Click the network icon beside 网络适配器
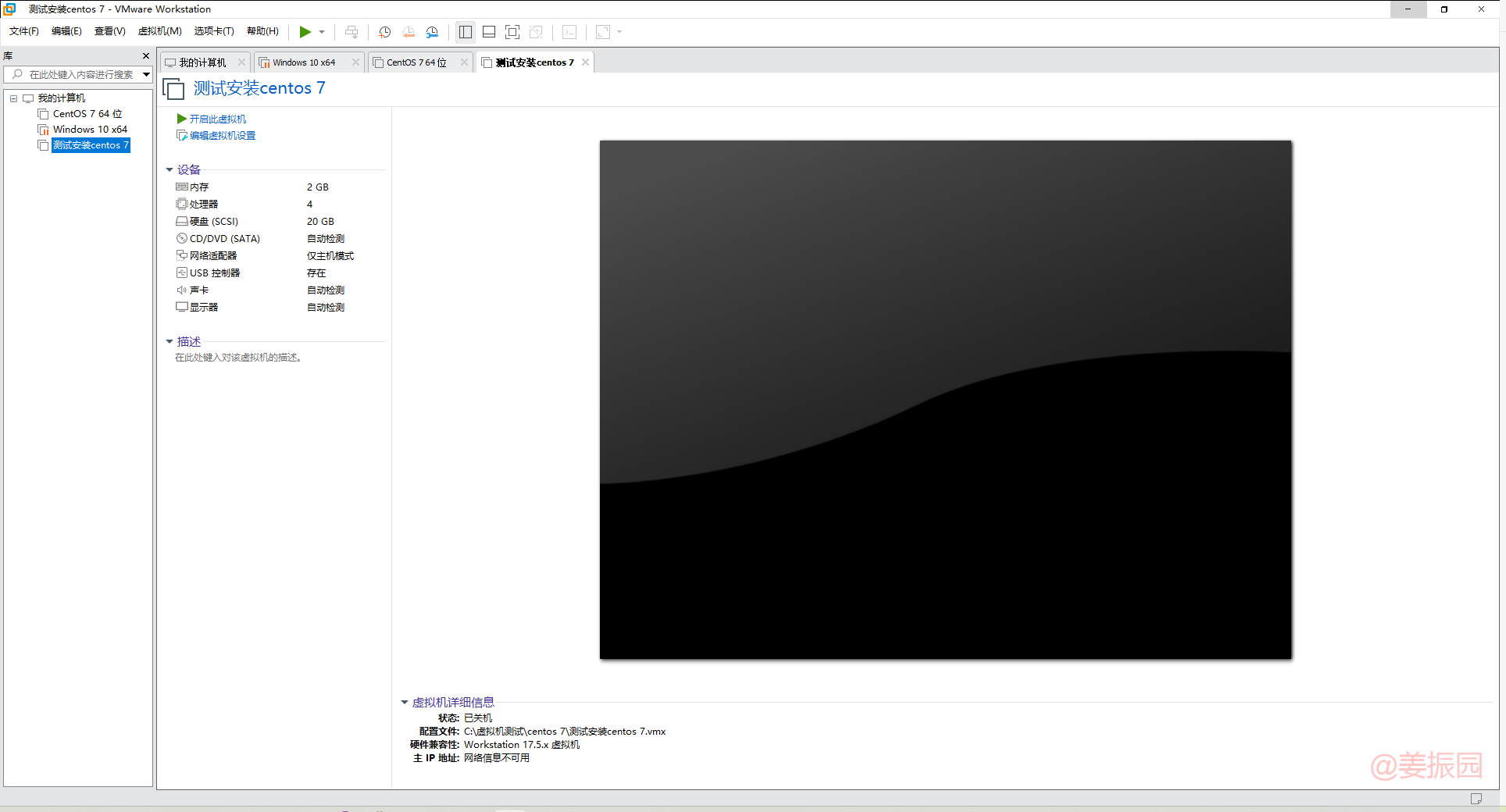1506x812 pixels. tap(182, 255)
